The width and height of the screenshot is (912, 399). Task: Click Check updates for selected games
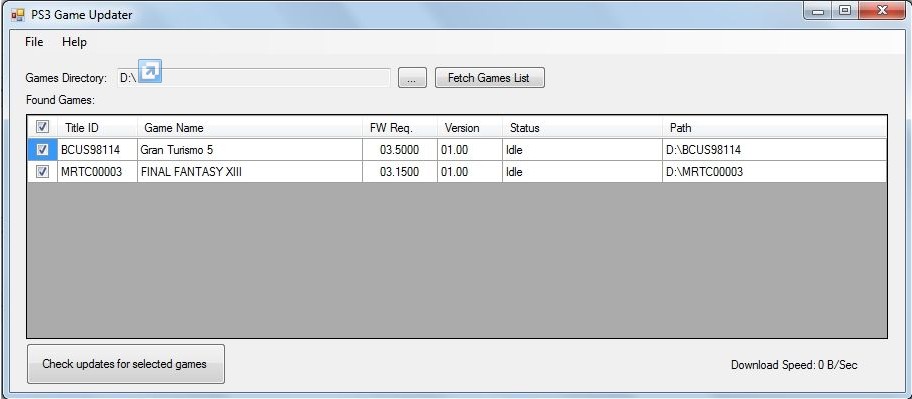[126, 364]
